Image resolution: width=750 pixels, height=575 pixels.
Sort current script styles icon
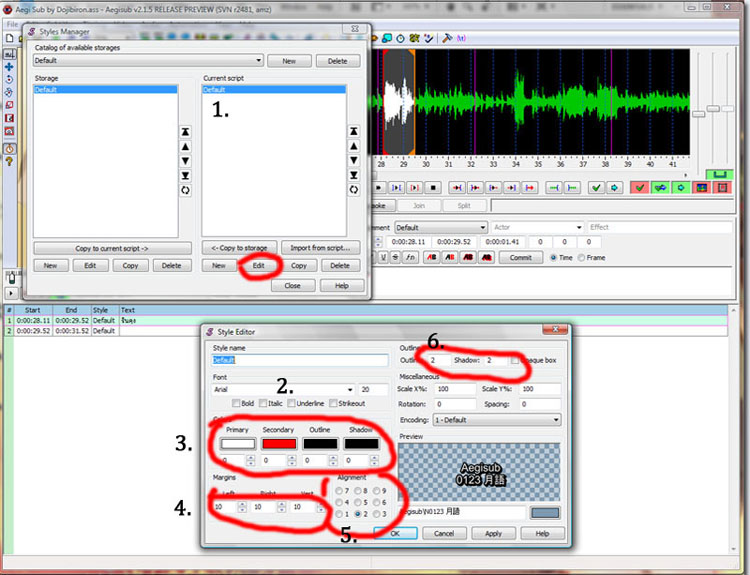(353, 190)
